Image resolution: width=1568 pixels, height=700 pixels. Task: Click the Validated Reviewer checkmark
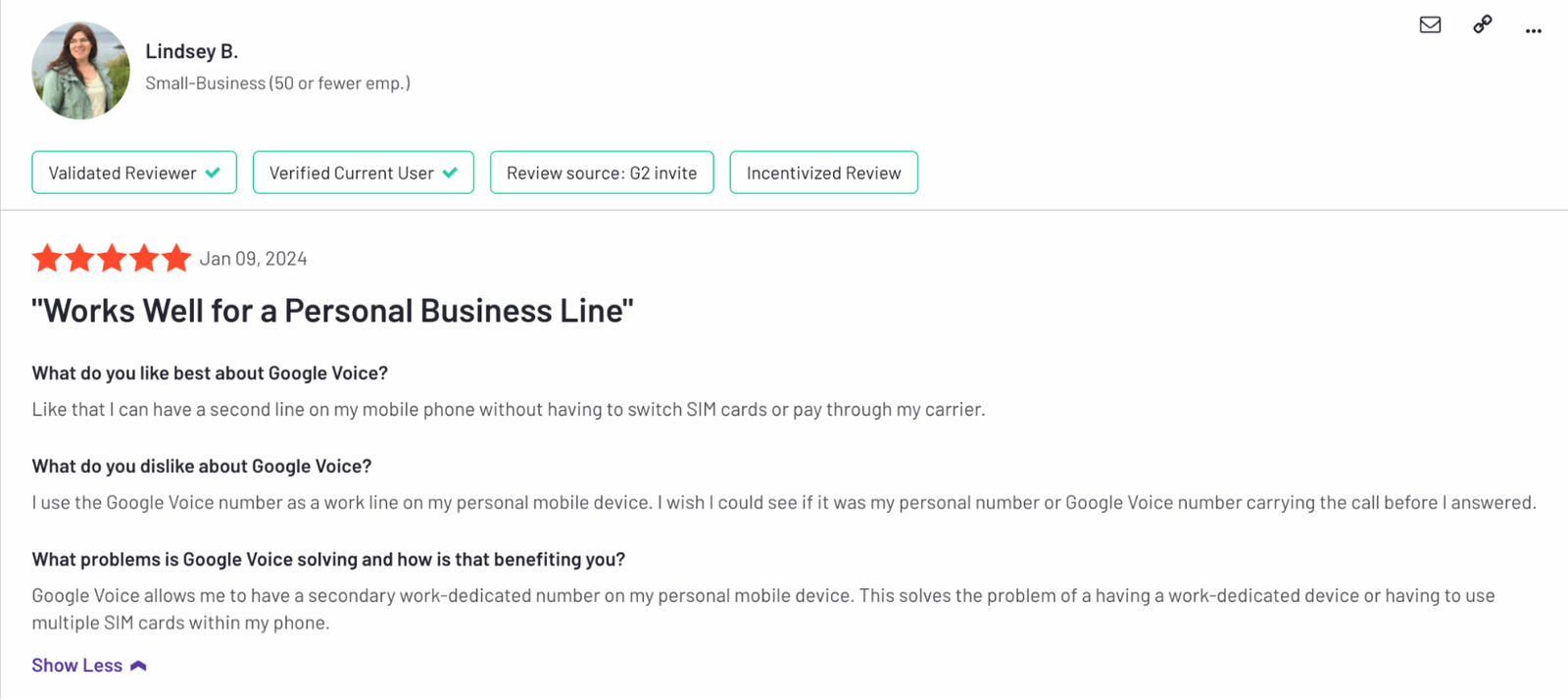click(213, 173)
